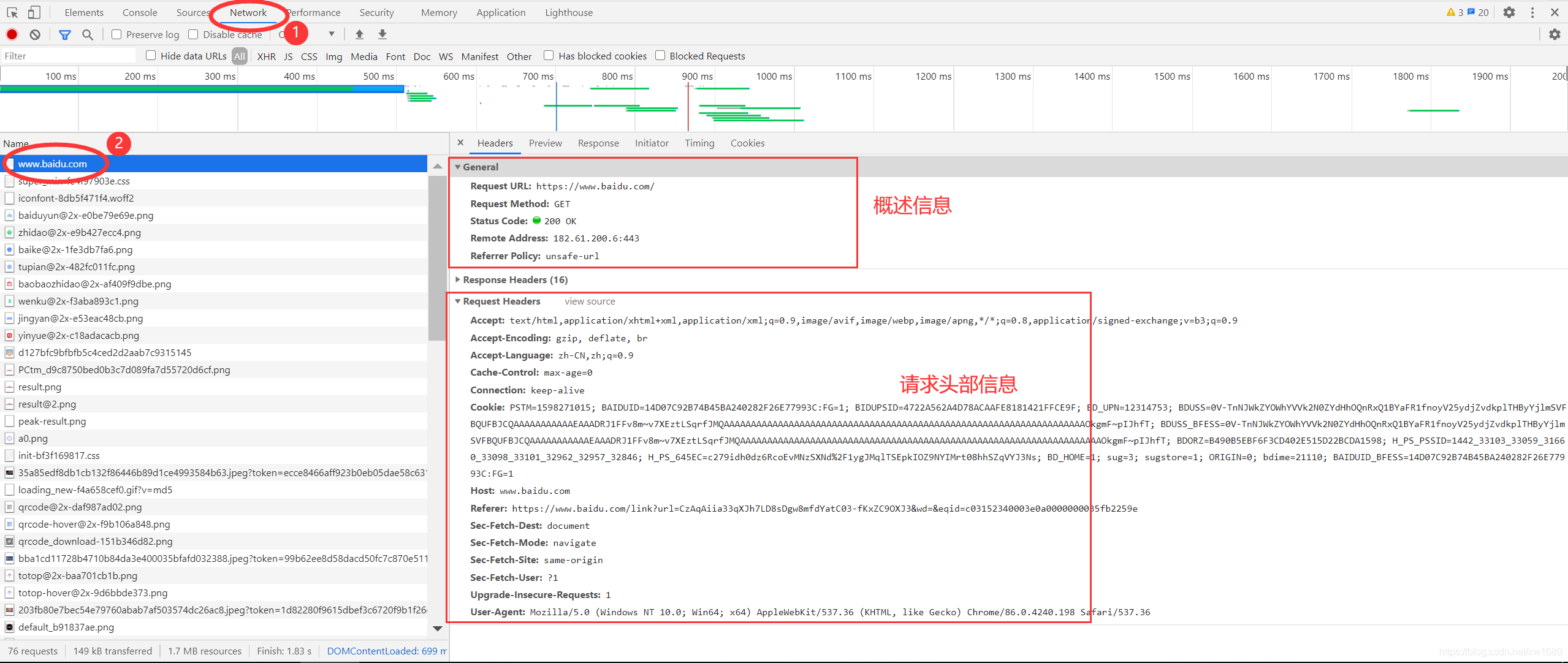Screen dimensions: 1568x663
Task: Select loading_new-f4a658cef0.gif request
Action: (213, 490)
